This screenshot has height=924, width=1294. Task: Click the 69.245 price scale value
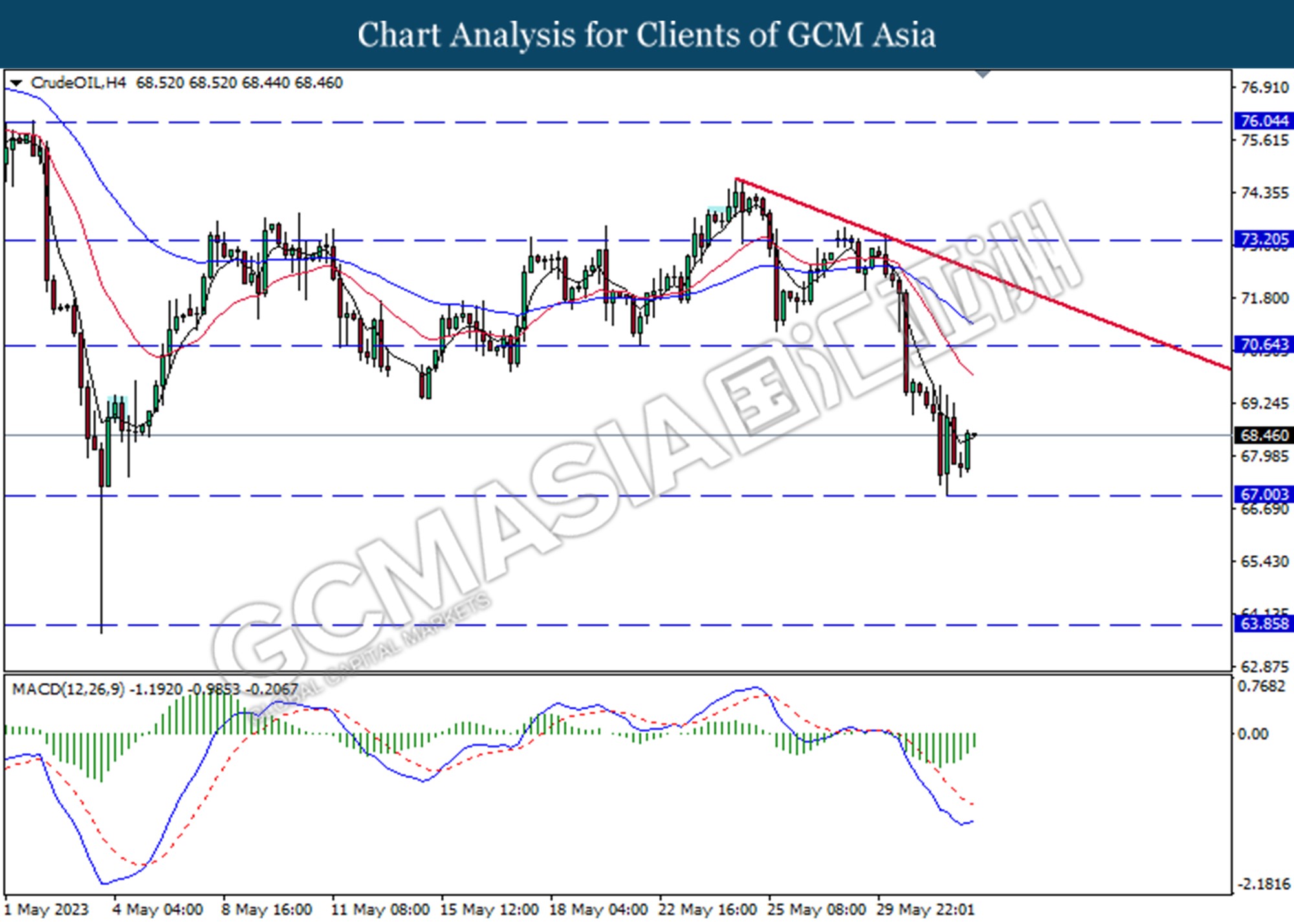pyautogui.click(x=1264, y=404)
